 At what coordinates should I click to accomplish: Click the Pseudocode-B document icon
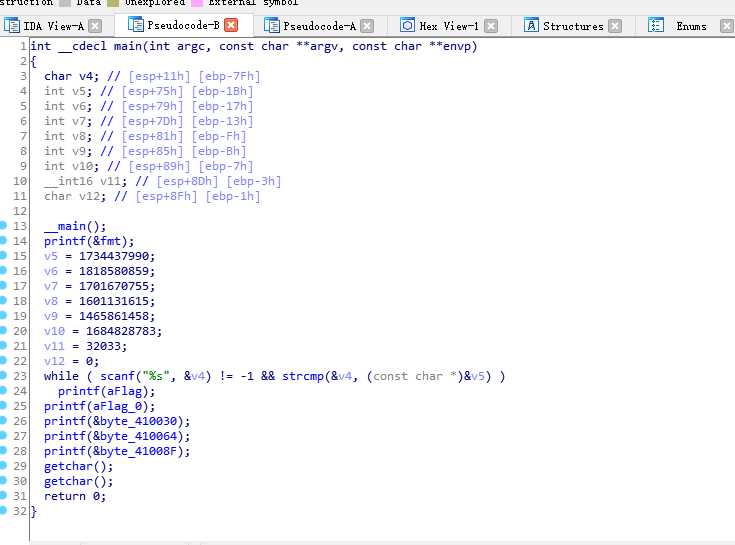point(135,24)
